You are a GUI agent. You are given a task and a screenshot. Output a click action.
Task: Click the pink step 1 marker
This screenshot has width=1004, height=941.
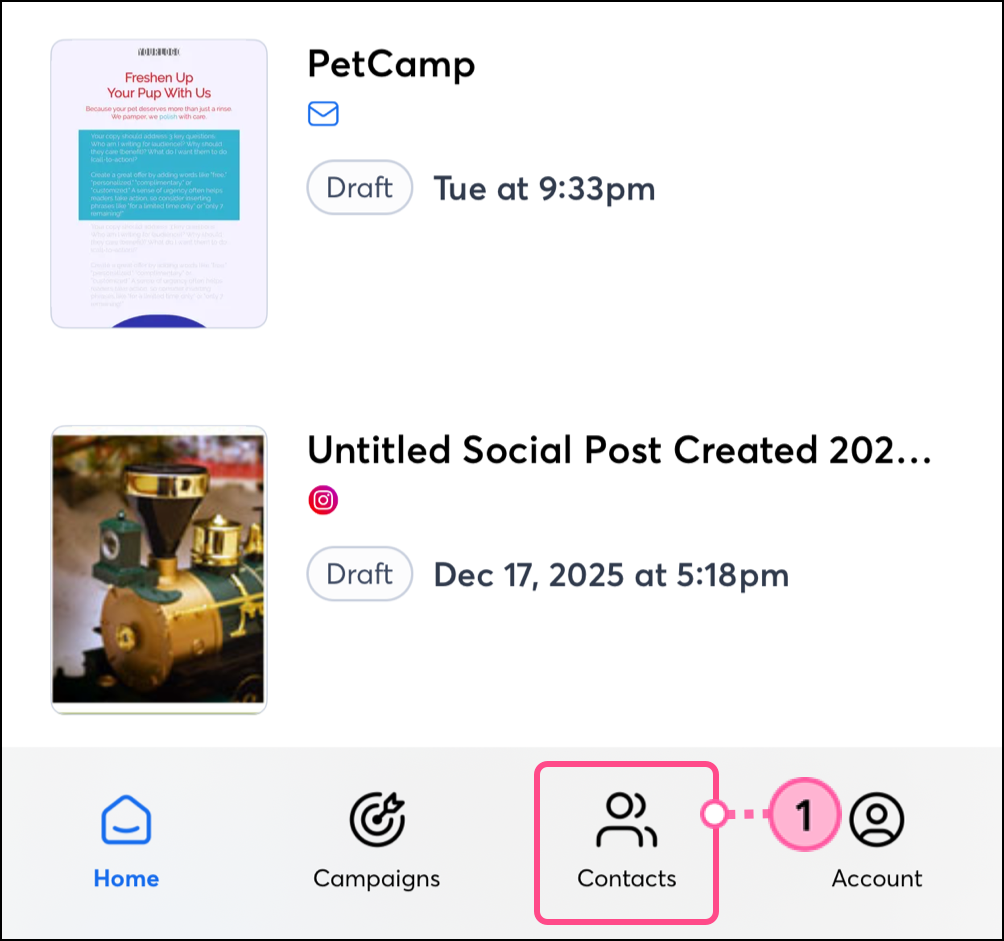pyautogui.click(x=804, y=815)
